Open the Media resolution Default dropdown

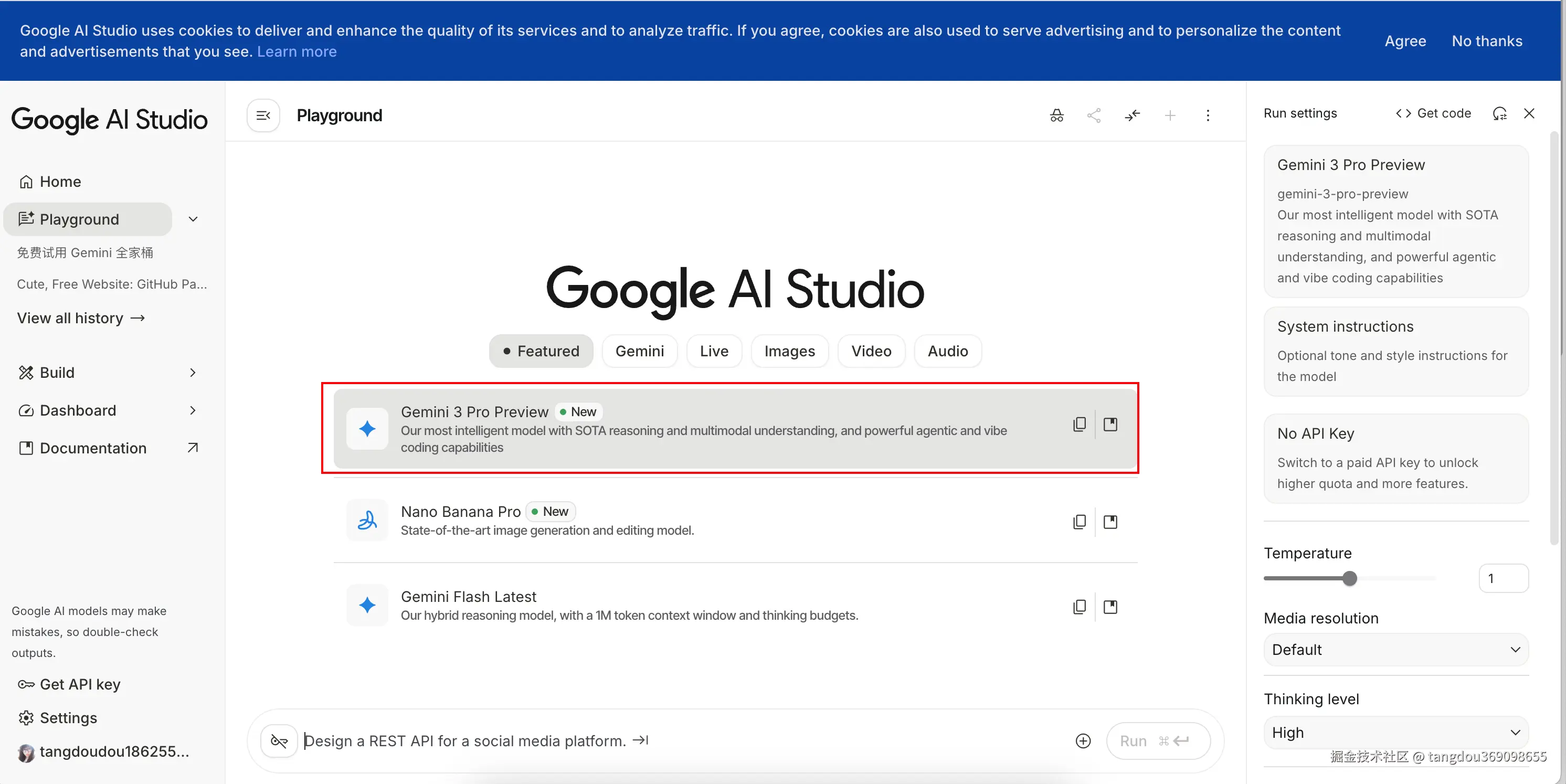(x=1396, y=650)
